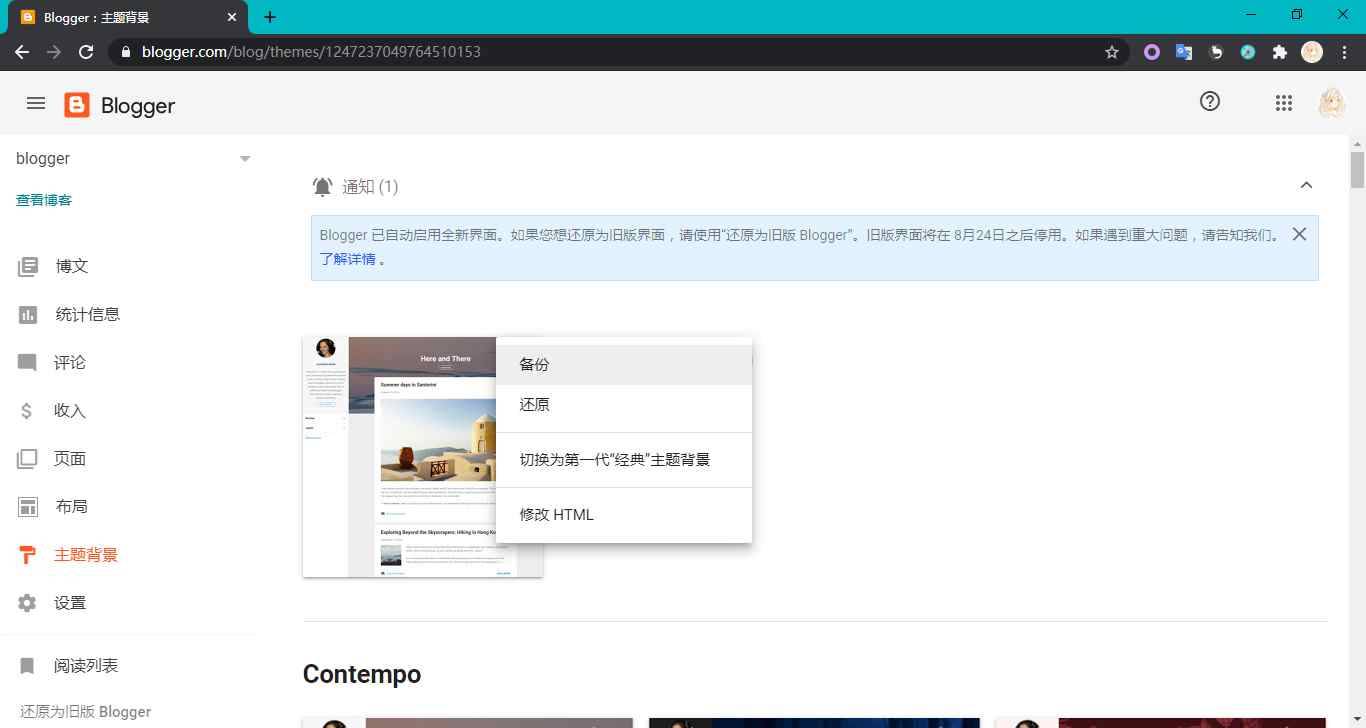Open 博文 in the sidebar
The width and height of the screenshot is (1366, 728).
(72, 267)
